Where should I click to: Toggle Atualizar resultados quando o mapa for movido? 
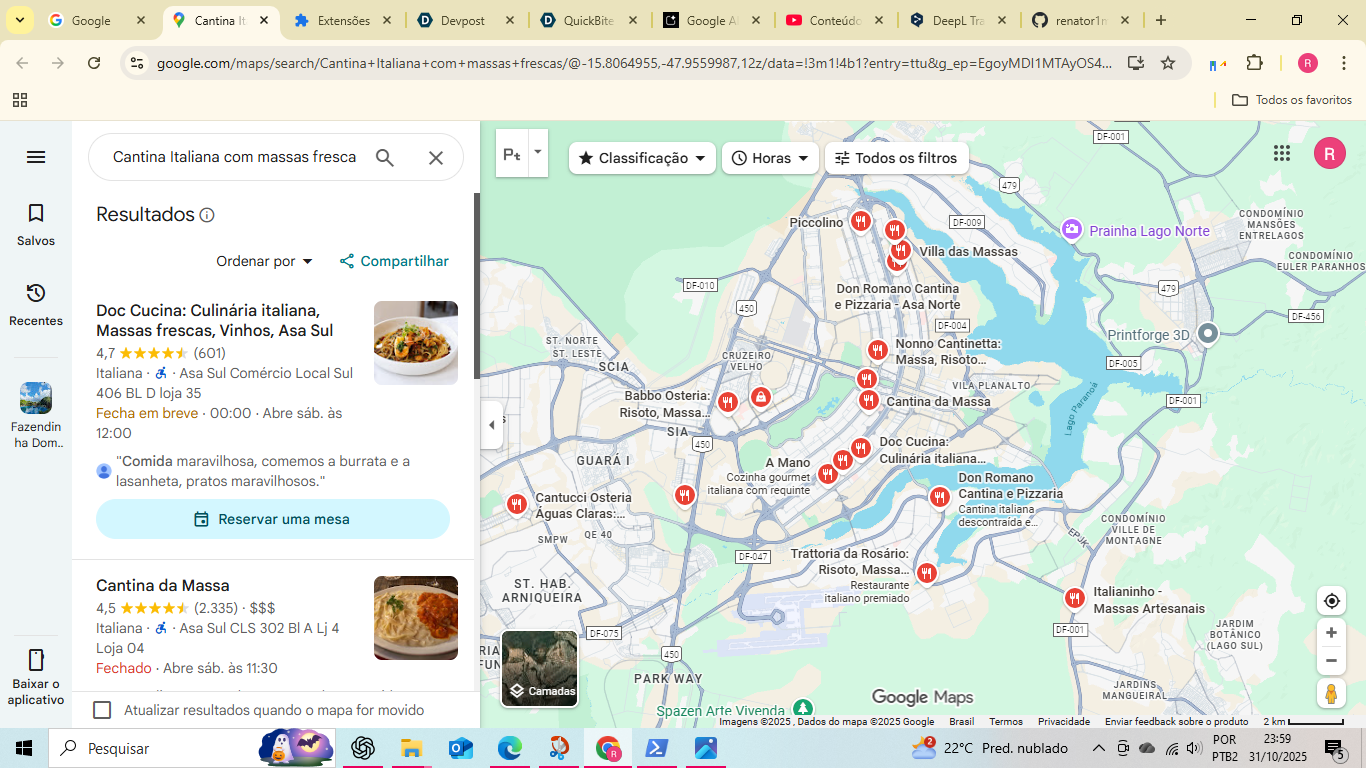click(x=102, y=710)
